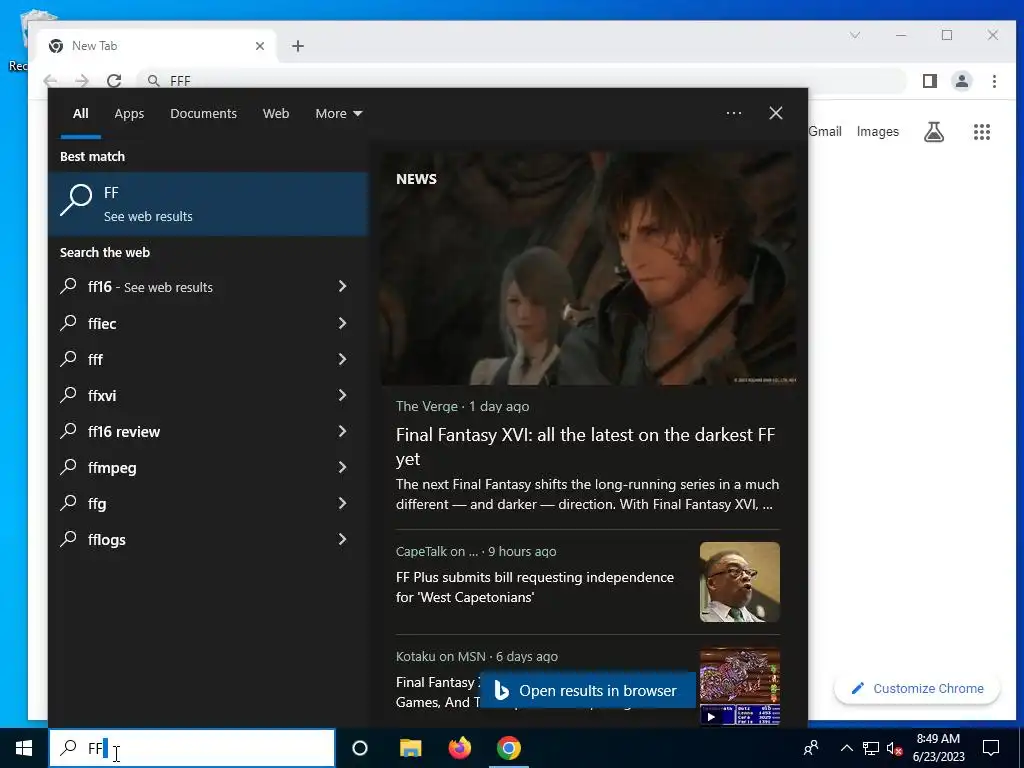Click Chrome's forward arrow

[x=82, y=80]
